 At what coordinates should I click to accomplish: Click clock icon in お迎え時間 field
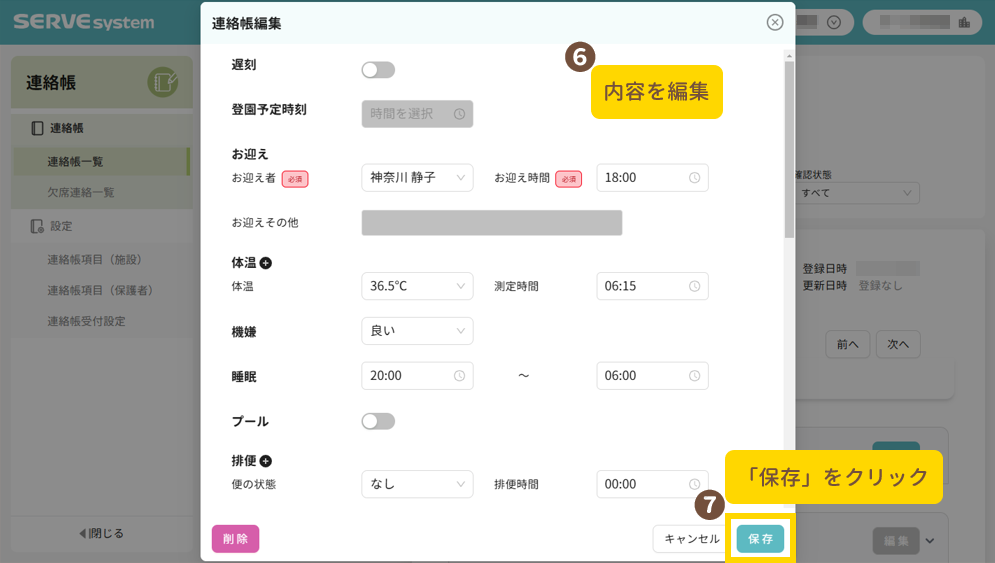tap(694, 178)
